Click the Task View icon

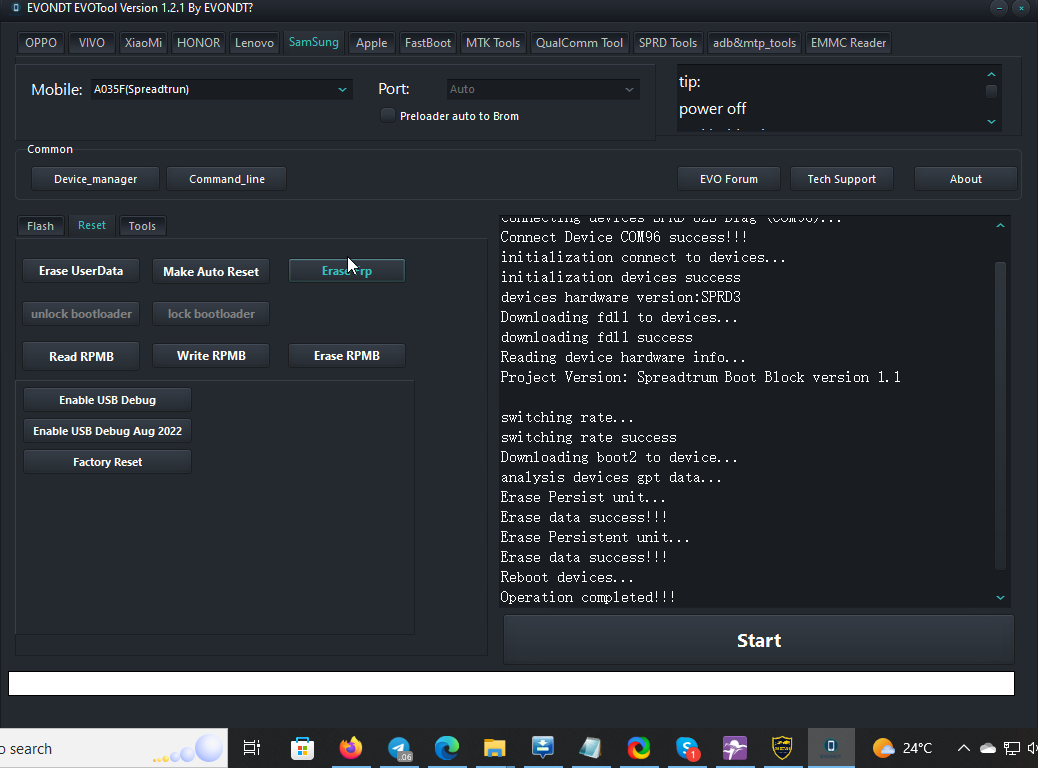[x=252, y=748]
